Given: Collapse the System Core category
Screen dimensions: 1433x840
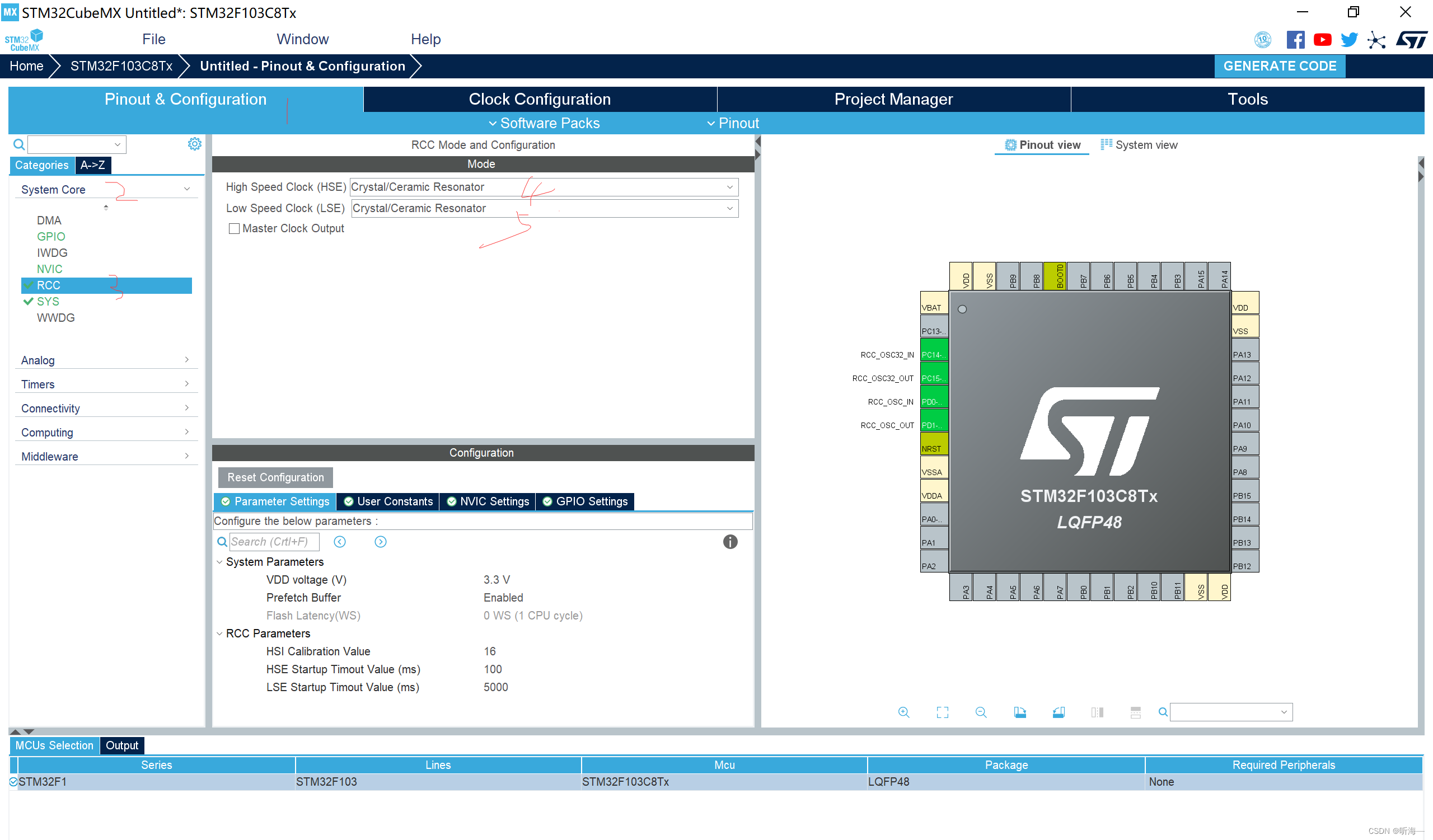Looking at the screenshot, I should [188, 188].
